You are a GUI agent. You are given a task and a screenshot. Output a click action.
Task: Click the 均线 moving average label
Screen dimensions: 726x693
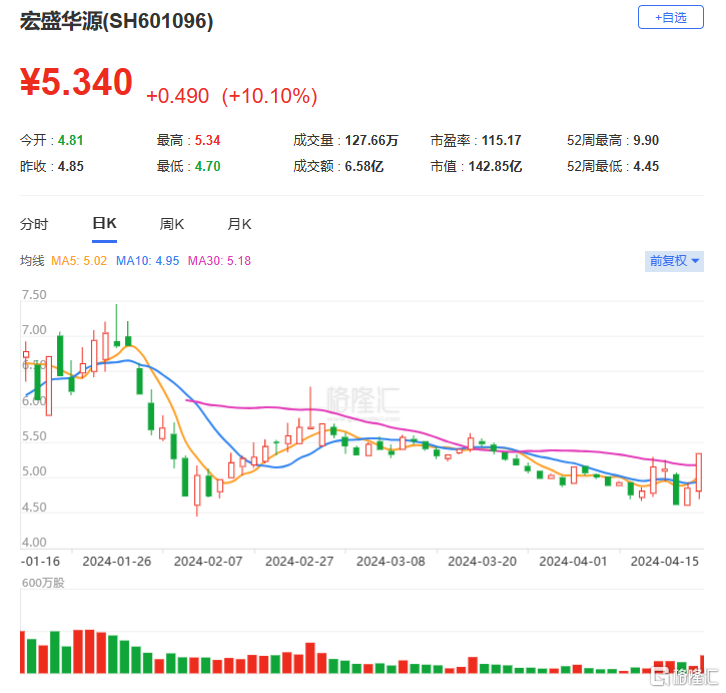pyautogui.click(x=32, y=261)
